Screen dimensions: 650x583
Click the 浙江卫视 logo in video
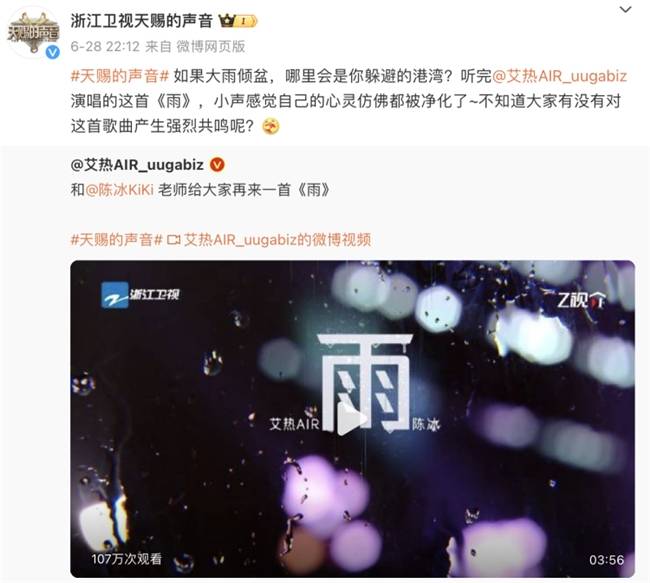pos(140,295)
